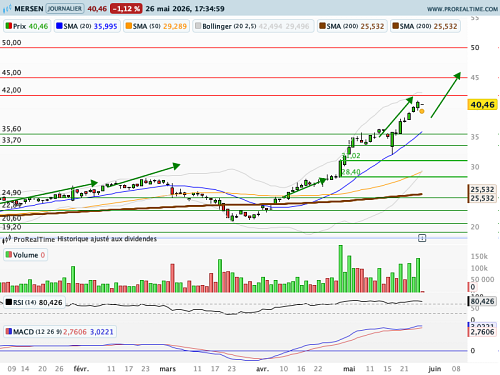Click the orange dot marker near the last candle
Image resolution: width=500 pixels, height=375 pixels.
coord(422,111)
